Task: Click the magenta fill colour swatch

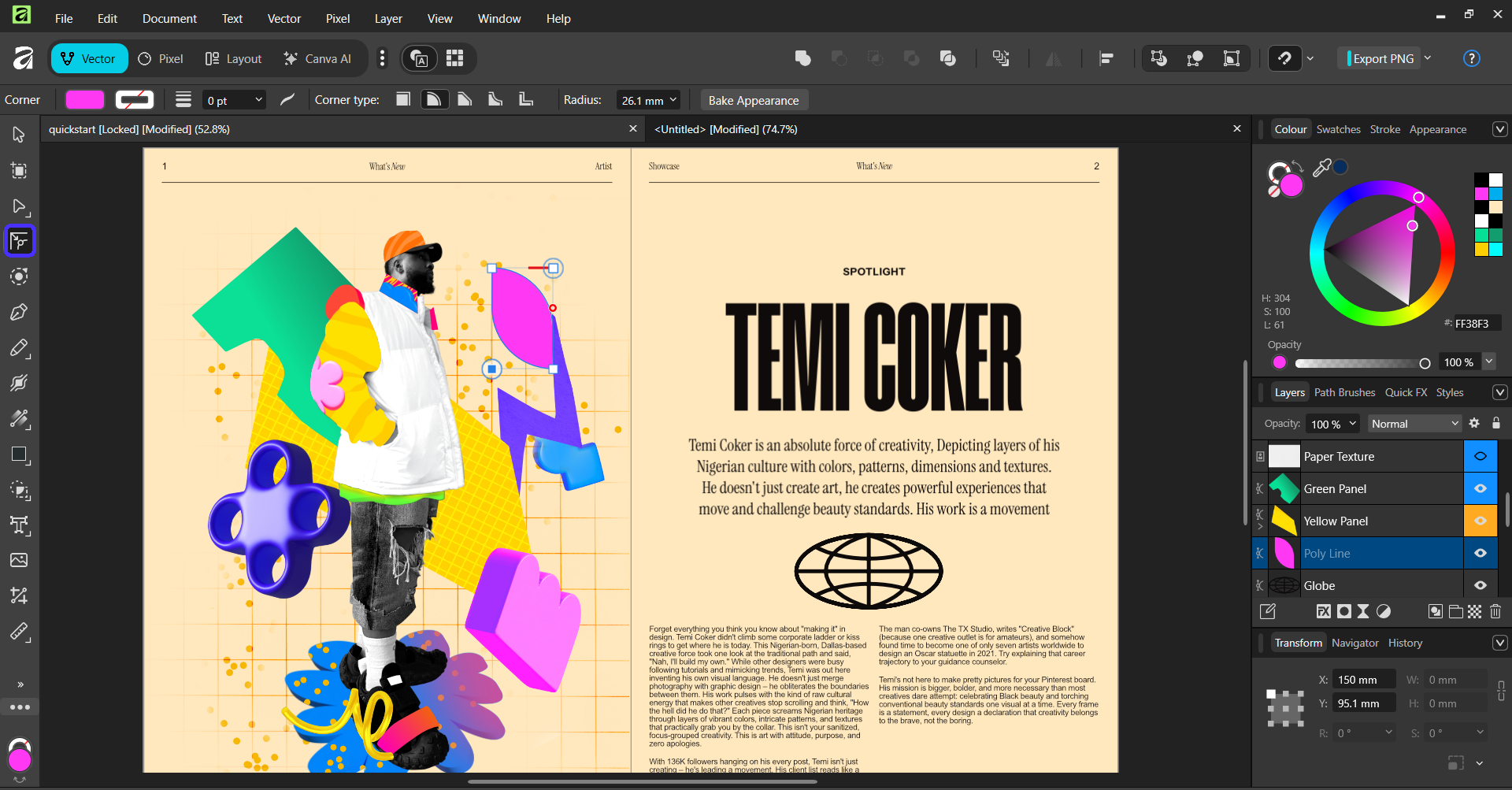Action: pyautogui.click(x=85, y=99)
